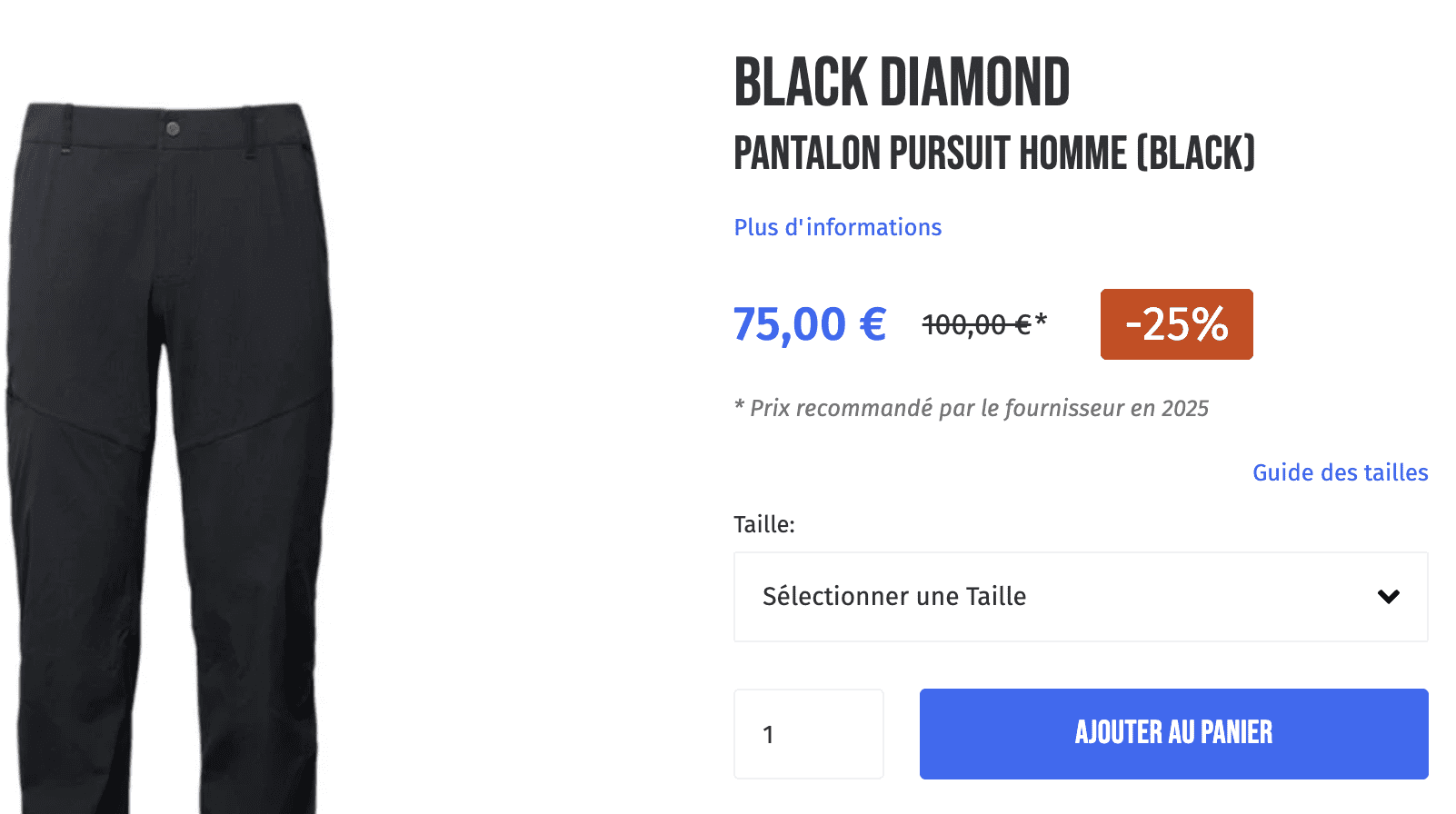The height and width of the screenshot is (814, 1456).
Task: Expand the 'Sélectionner une Taille' chevron arrow
Action: [1386, 597]
